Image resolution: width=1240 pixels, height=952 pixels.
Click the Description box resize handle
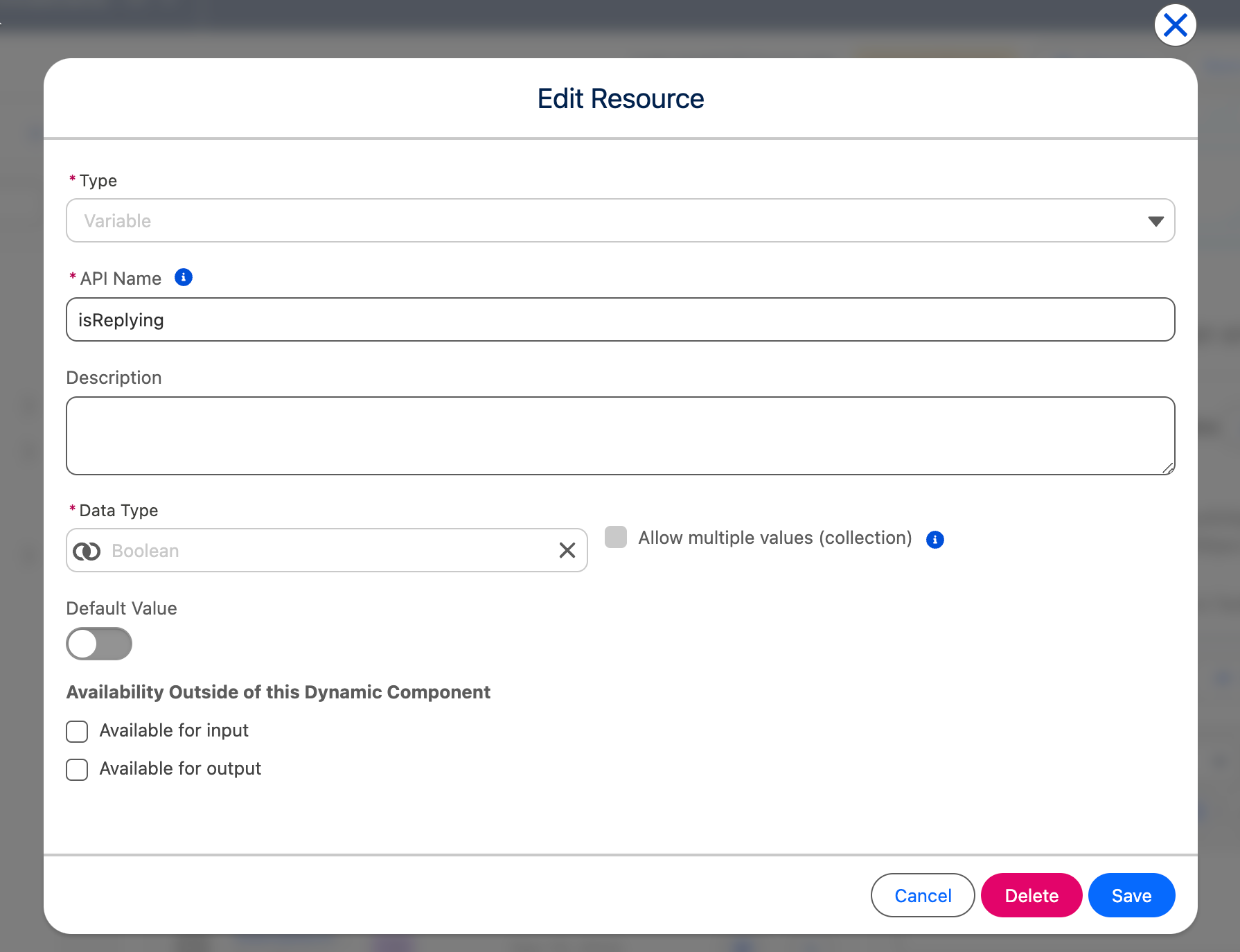tap(1167, 468)
